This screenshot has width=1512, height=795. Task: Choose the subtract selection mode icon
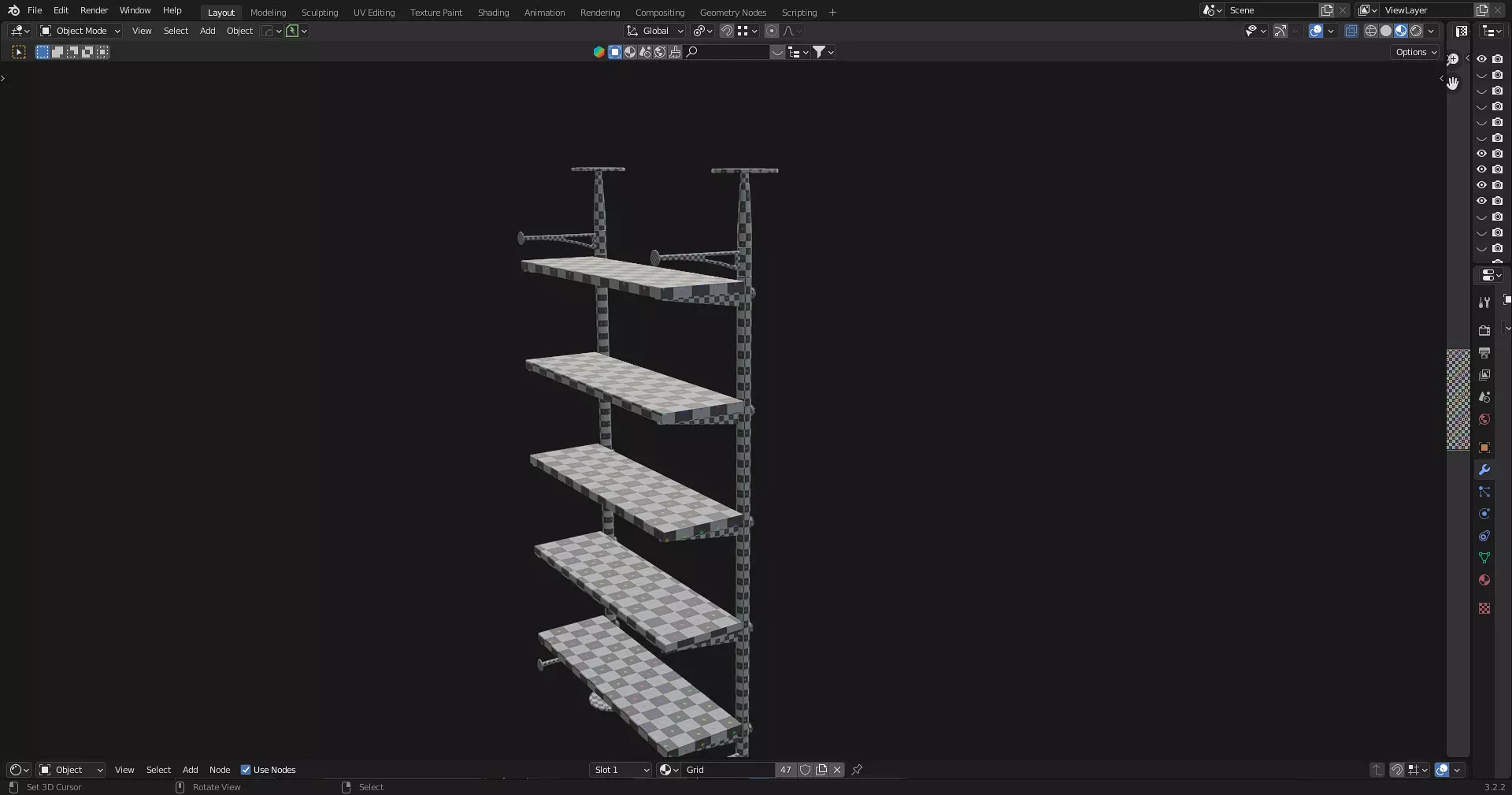72,52
